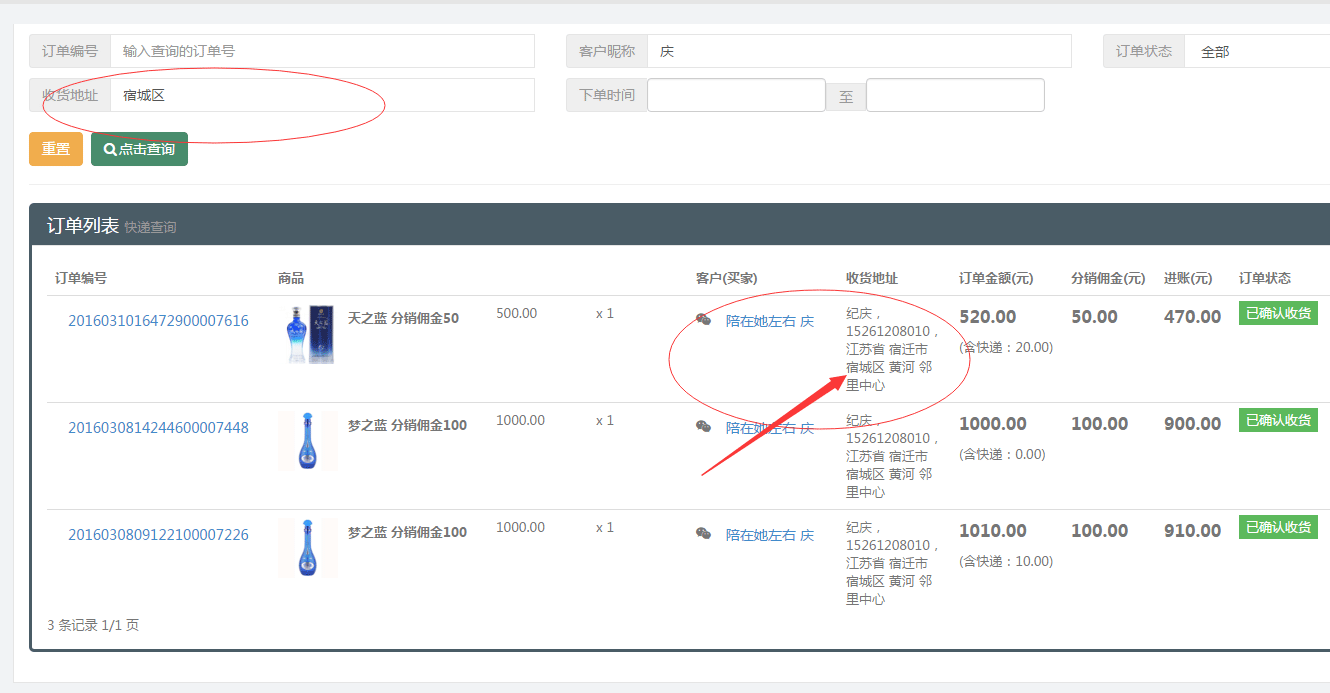This screenshot has height=693, width=1330.
Task: Click the 收货地址 input with 宿城区
Action: [322, 95]
